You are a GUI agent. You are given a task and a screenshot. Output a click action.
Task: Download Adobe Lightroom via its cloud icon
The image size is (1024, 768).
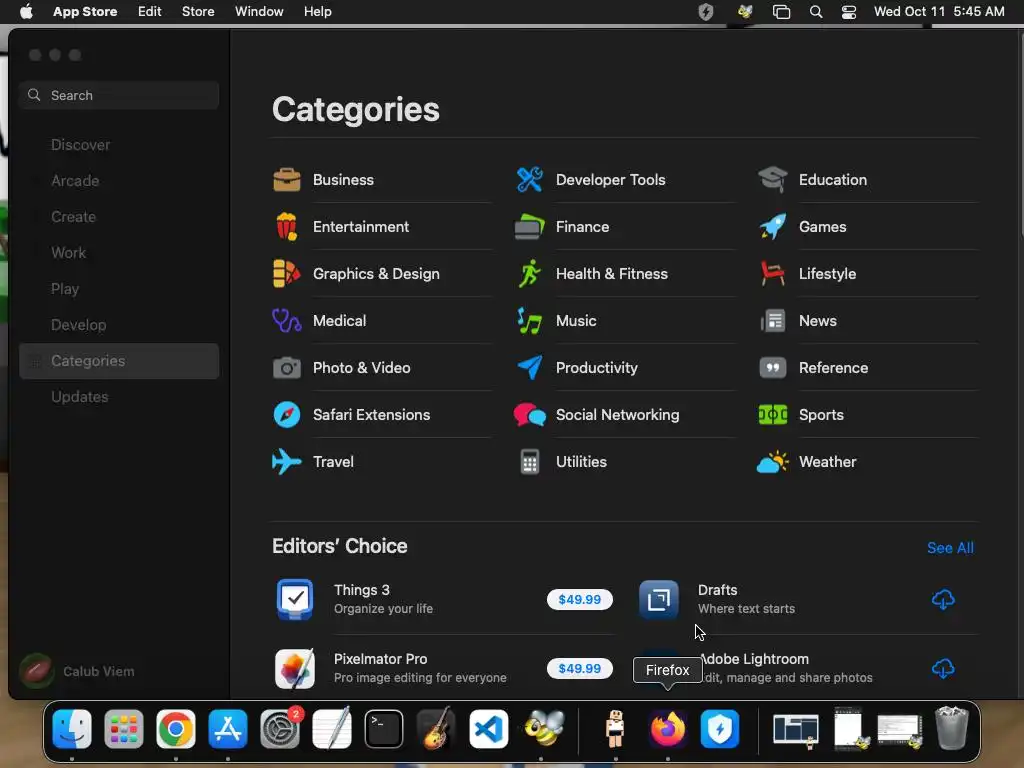coord(943,669)
